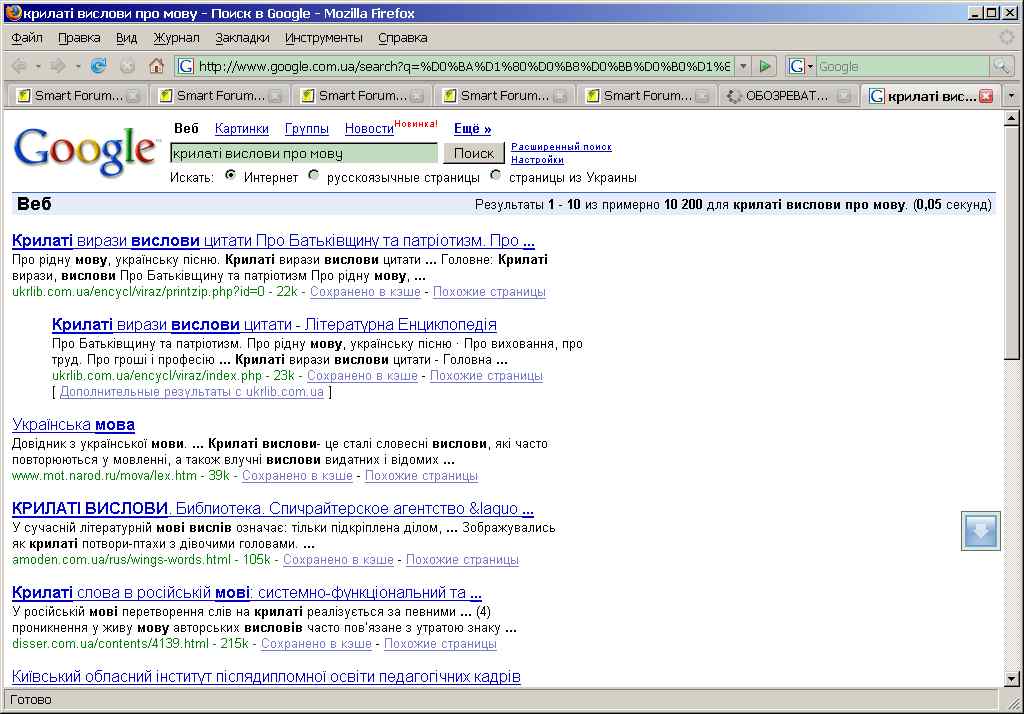Click the 'Ещё »' more link
The height and width of the screenshot is (714, 1024).
[x=472, y=129]
